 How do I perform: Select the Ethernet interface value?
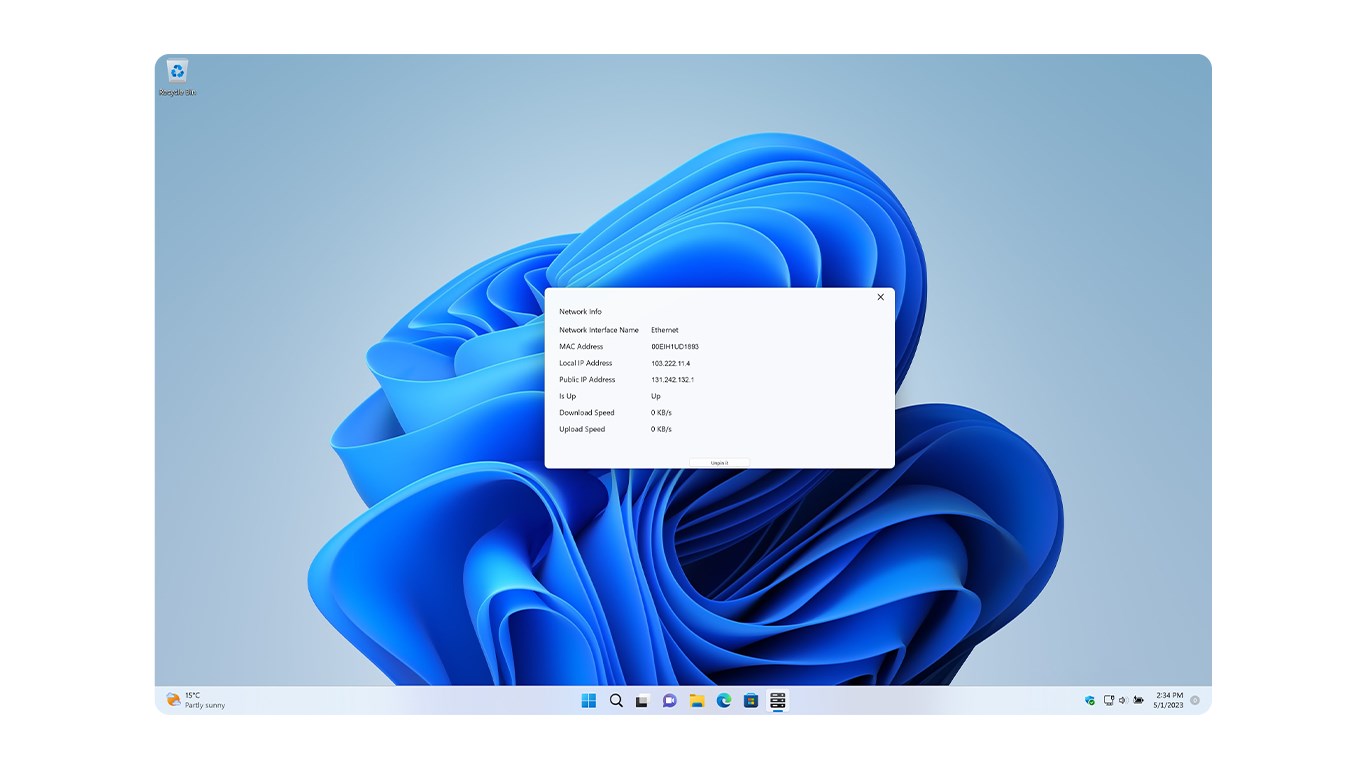[x=665, y=330]
